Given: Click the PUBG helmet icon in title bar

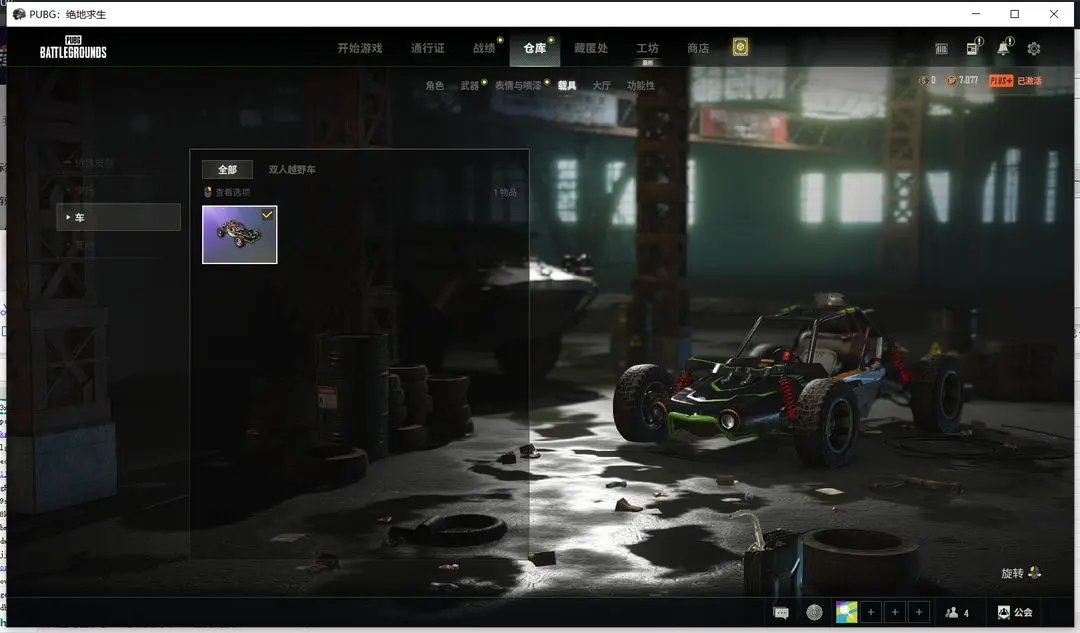Looking at the screenshot, I should click(x=19, y=14).
